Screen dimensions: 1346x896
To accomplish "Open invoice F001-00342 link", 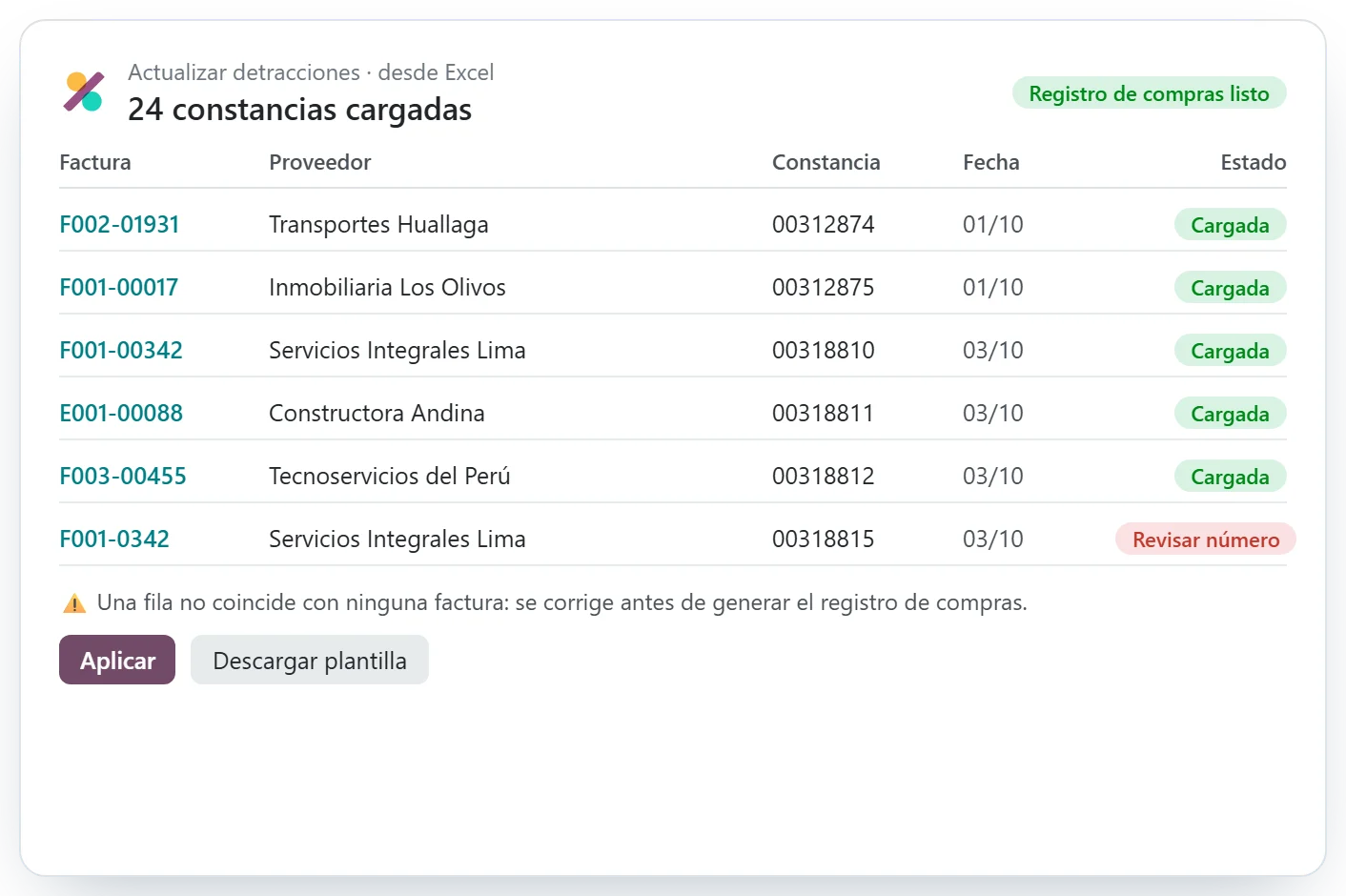I will [x=121, y=351].
